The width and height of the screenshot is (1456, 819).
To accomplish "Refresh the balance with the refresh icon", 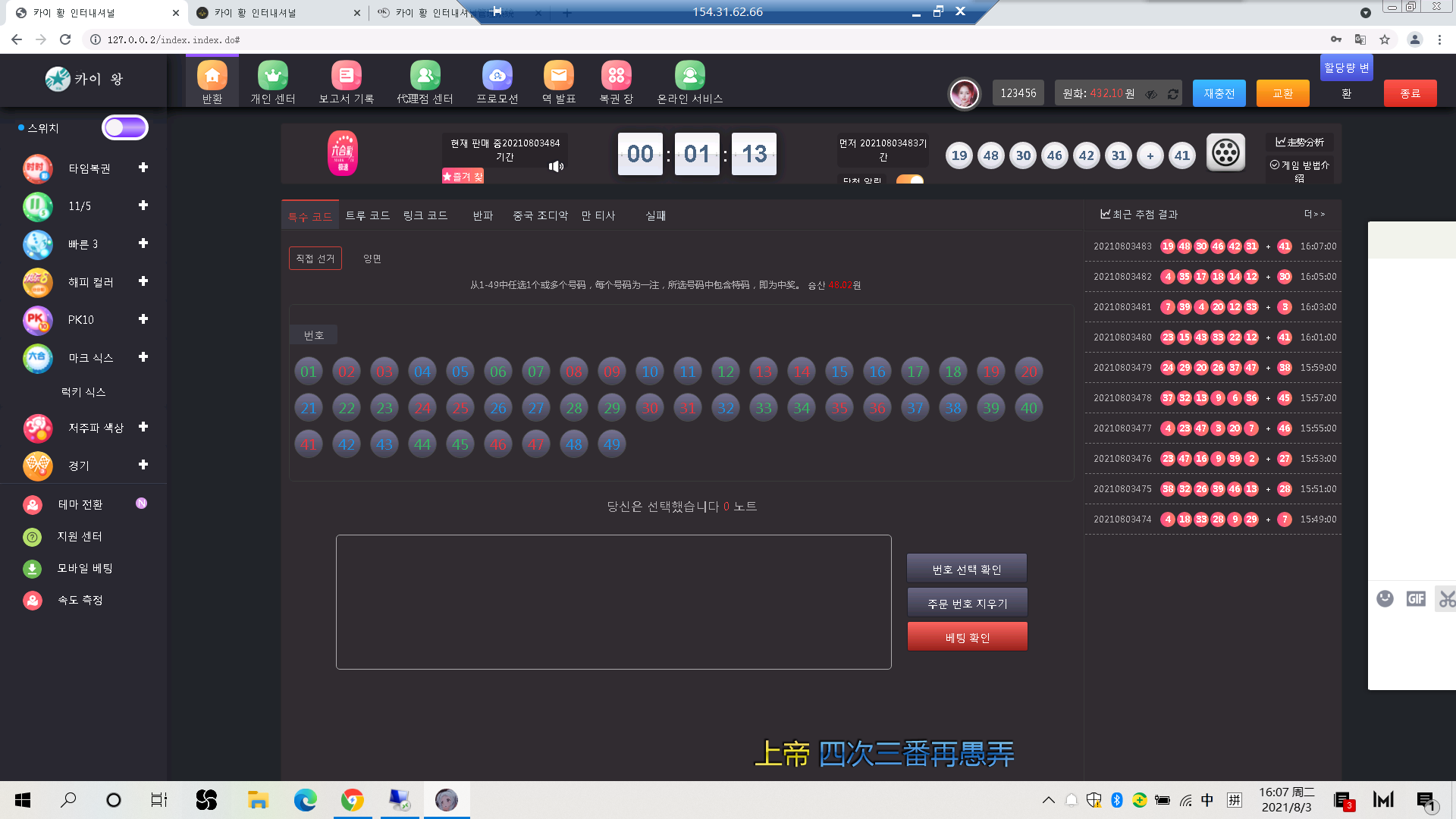I will pyautogui.click(x=1173, y=94).
